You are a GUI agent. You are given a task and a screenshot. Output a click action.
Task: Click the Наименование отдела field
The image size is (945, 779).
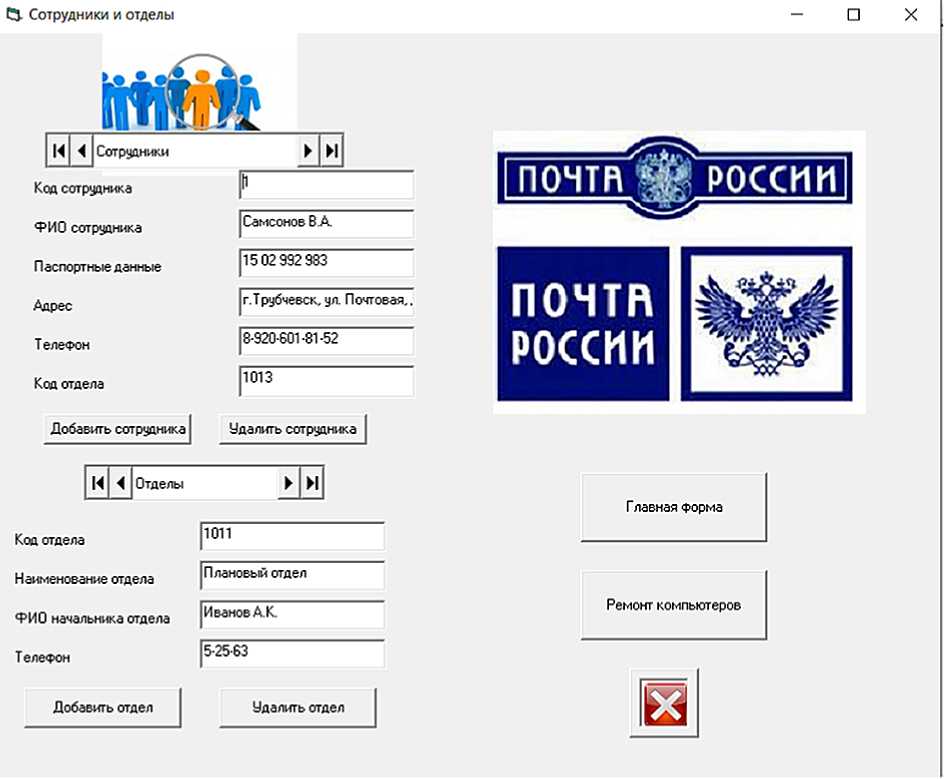(x=292, y=575)
